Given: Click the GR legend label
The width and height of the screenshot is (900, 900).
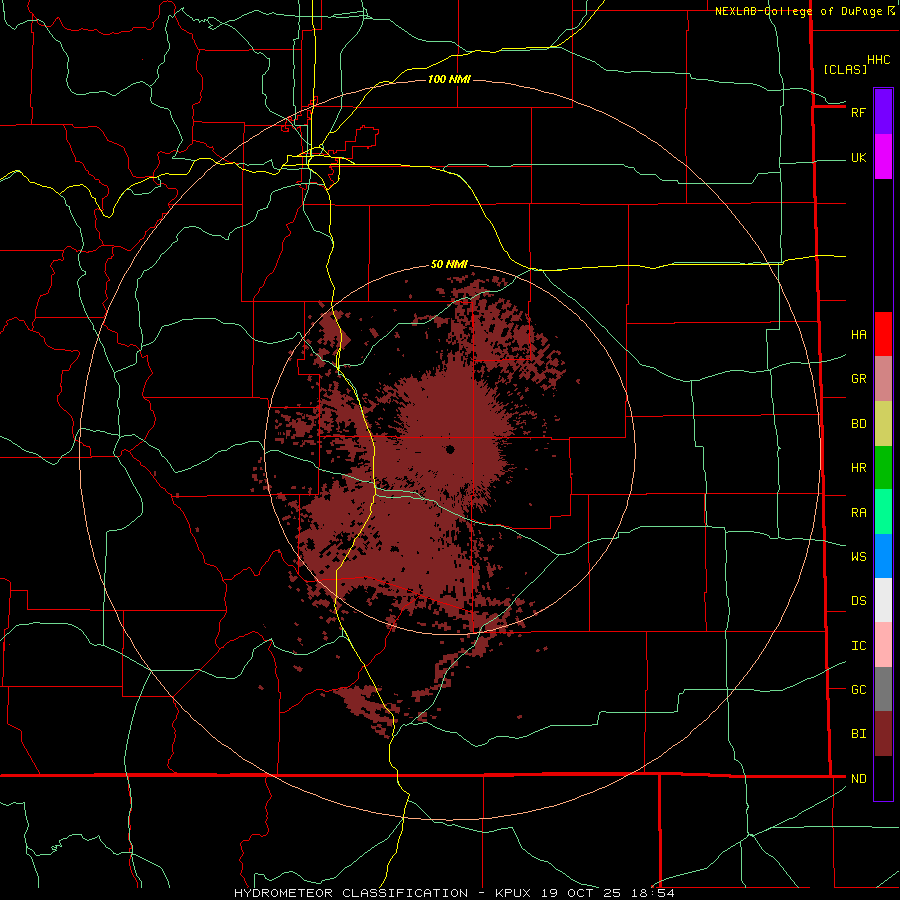Looking at the screenshot, I should (x=858, y=379).
